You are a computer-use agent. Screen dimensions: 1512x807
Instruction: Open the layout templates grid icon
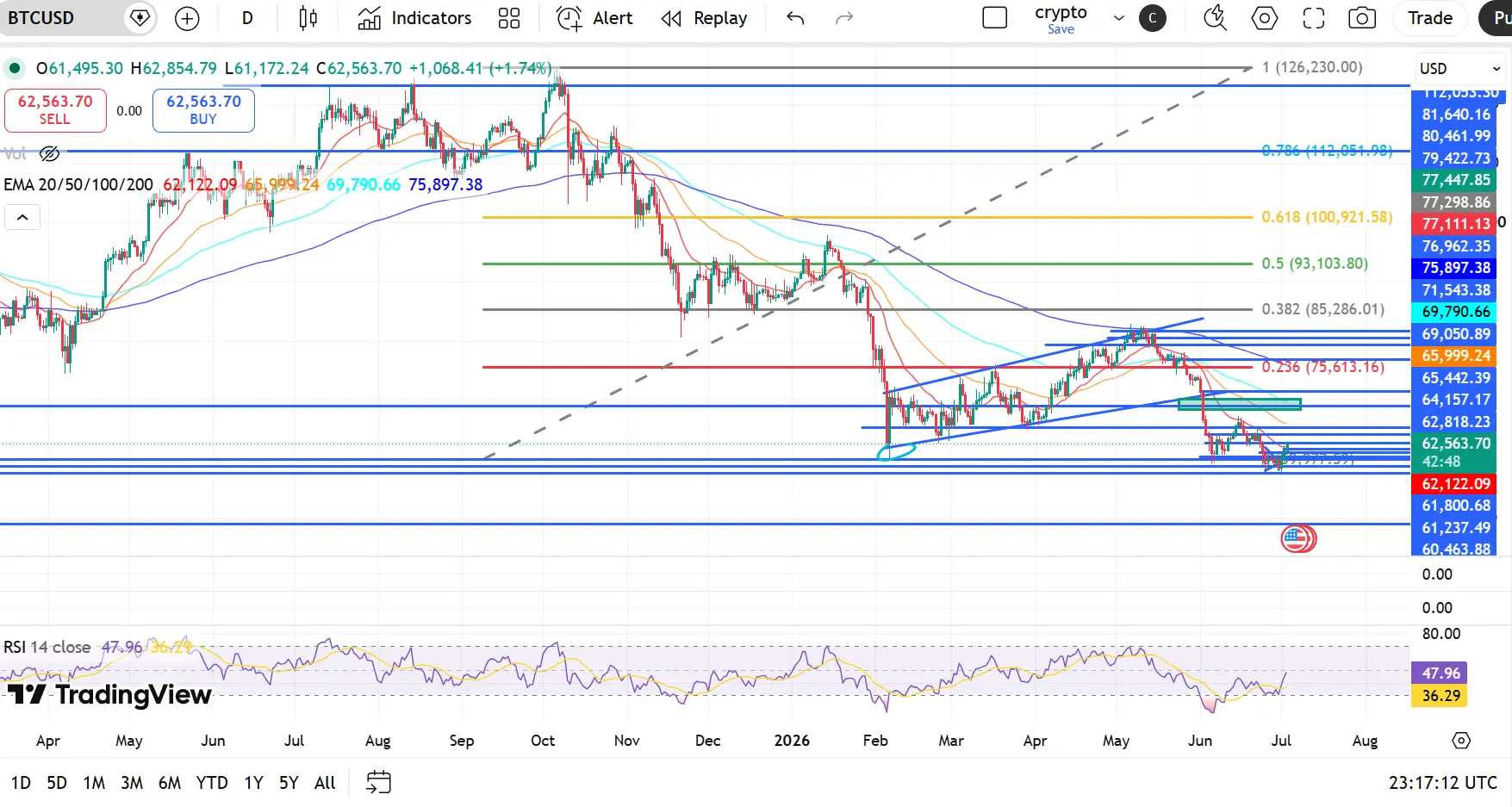click(x=509, y=18)
